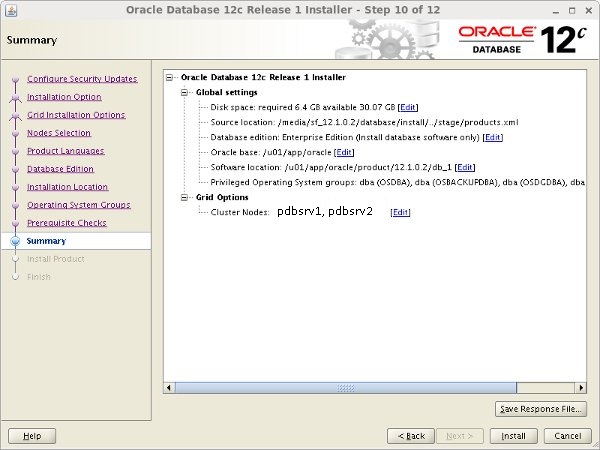
Task: Open Help for the installer
Action: (32, 436)
